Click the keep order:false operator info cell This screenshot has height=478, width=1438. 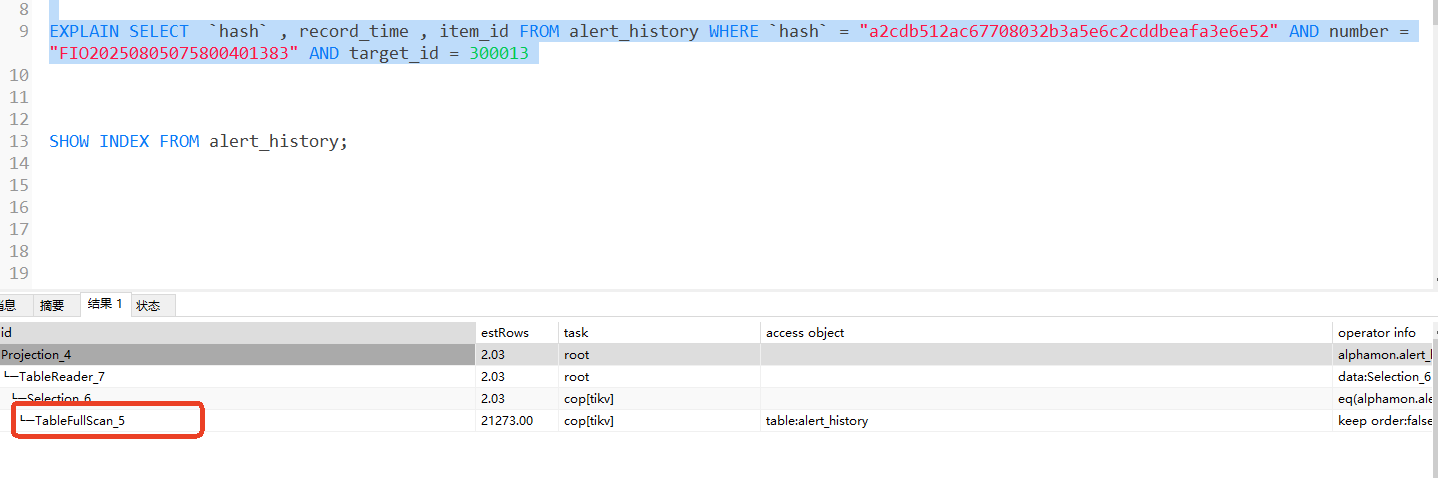[1384, 421]
